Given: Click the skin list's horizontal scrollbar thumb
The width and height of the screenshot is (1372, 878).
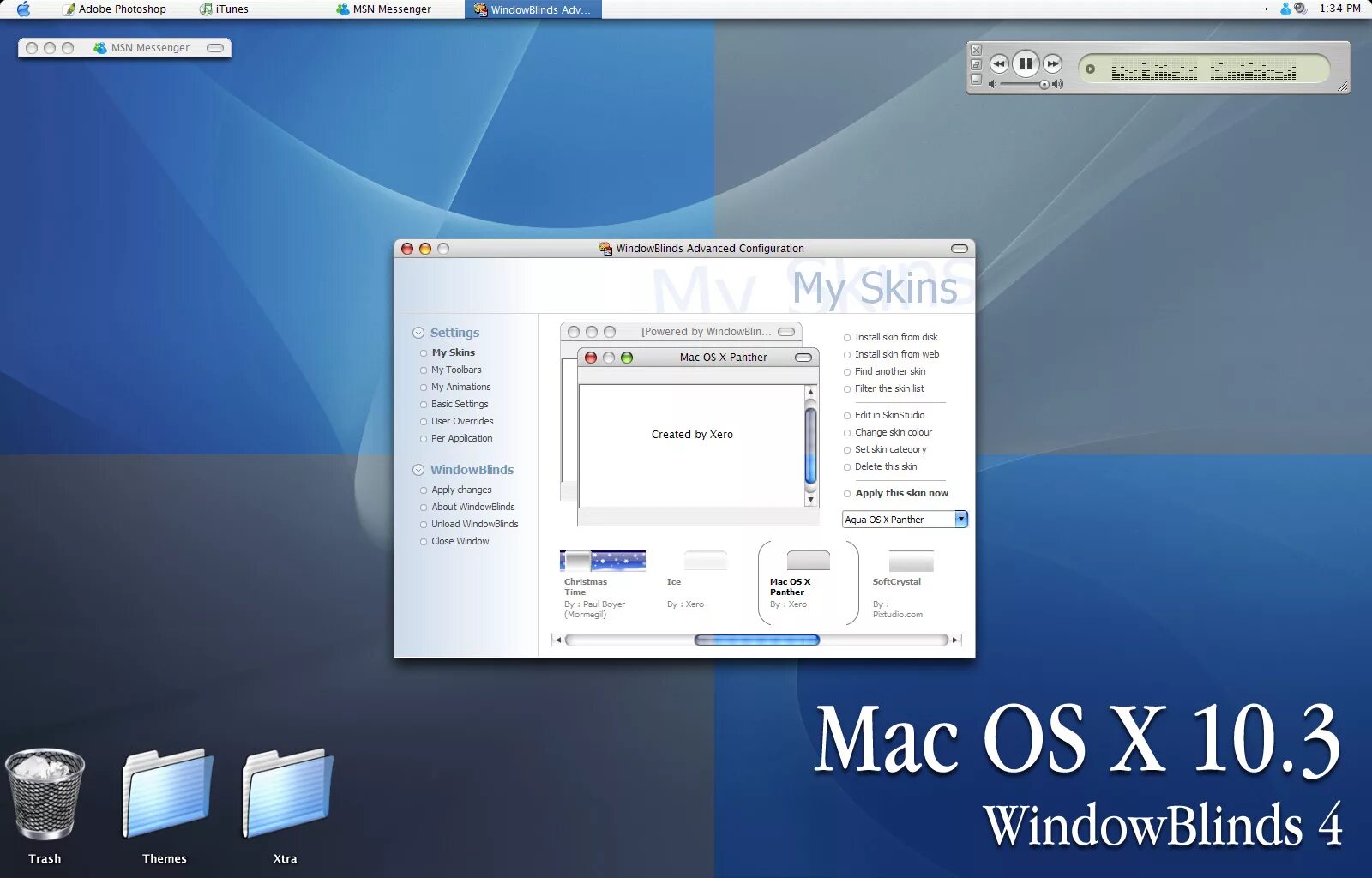Looking at the screenshot, I should pos(756,640).
